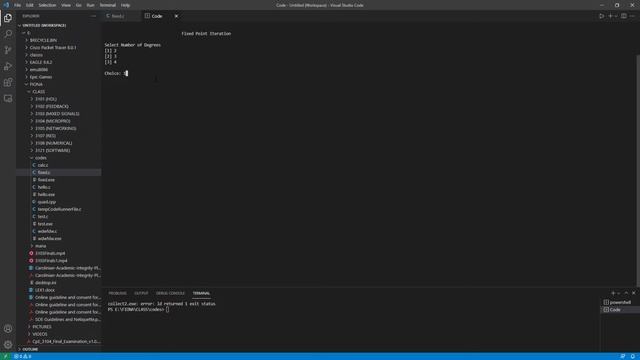Viewport: 640px width, 360px height.
Task: Open the Manage gear menu
Action: tap(8, 345)
